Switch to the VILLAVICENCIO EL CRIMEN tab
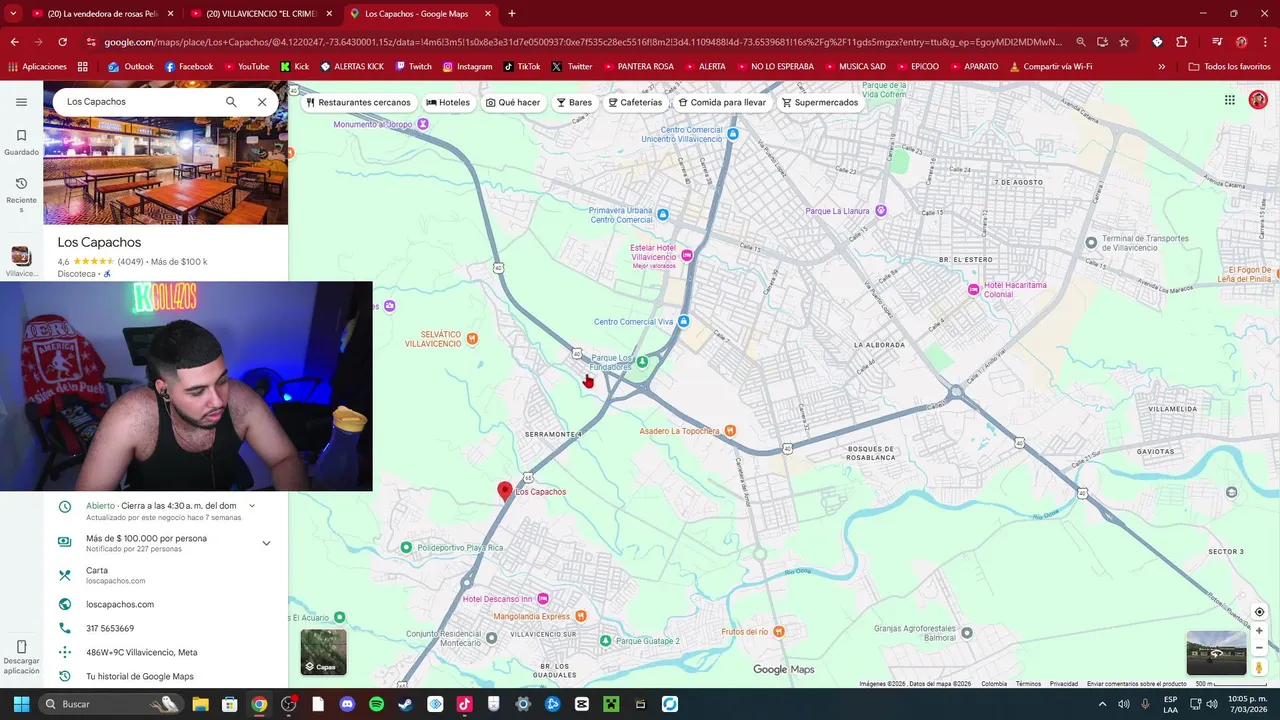1280x720 pixels. coord(260,14)
